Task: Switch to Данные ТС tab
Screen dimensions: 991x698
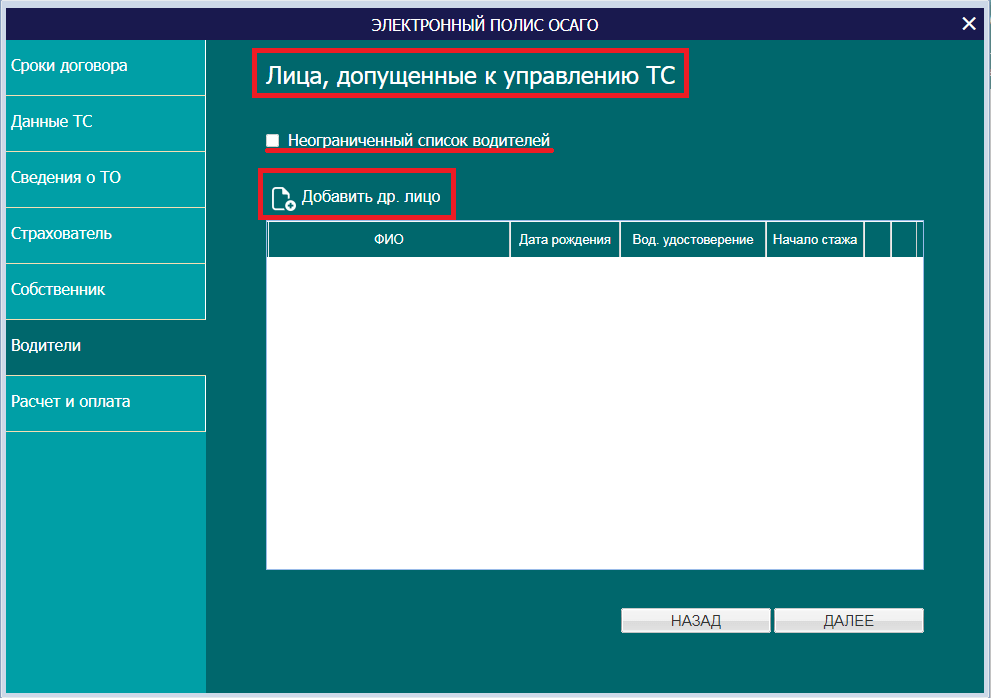Action: (x=106, y=123)
